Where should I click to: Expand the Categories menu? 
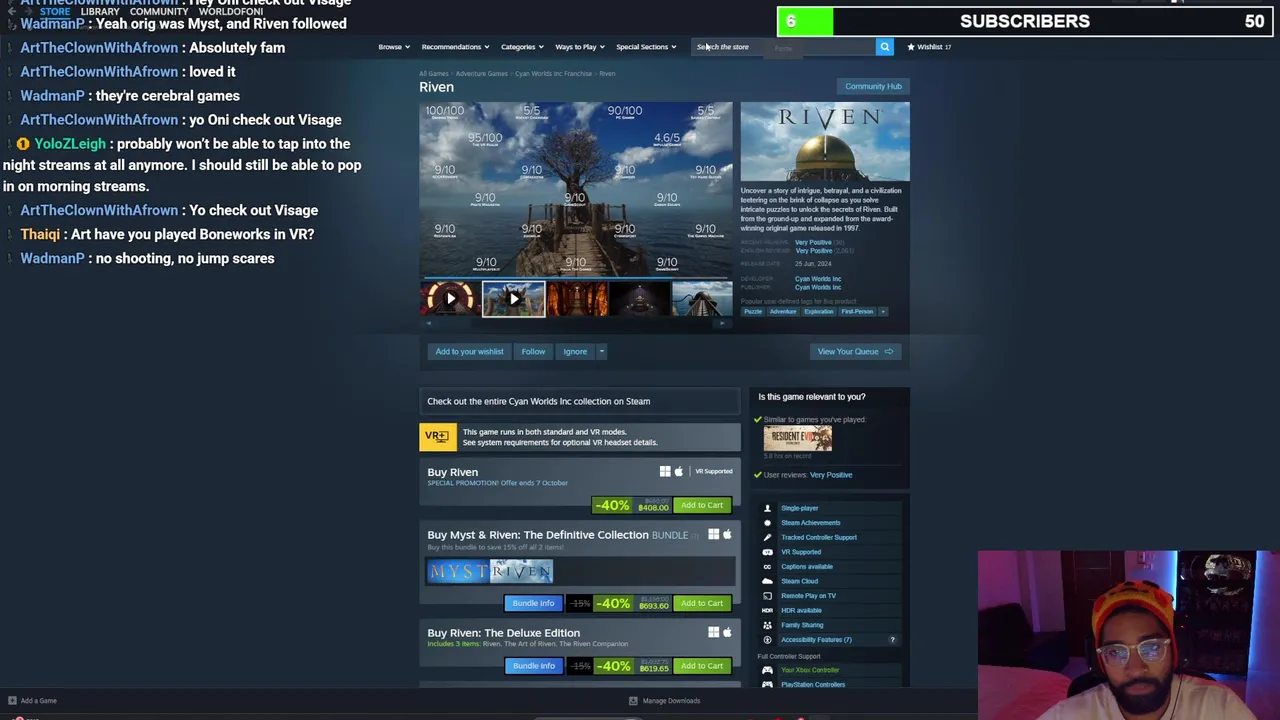click(522, 47)
